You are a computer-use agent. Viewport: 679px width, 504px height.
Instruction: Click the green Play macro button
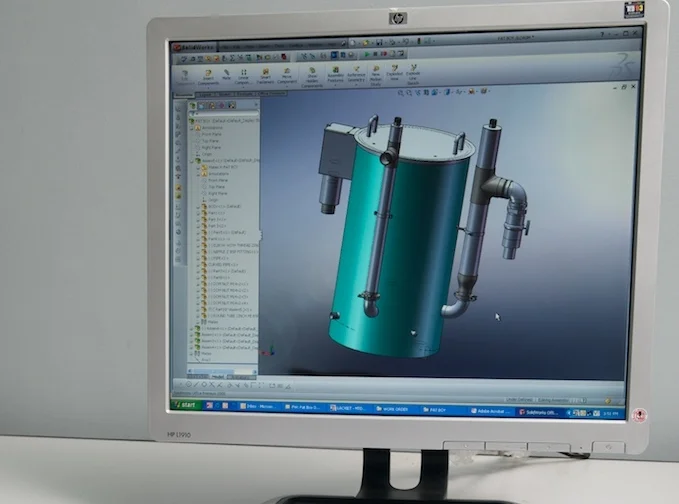coord(367,54)
